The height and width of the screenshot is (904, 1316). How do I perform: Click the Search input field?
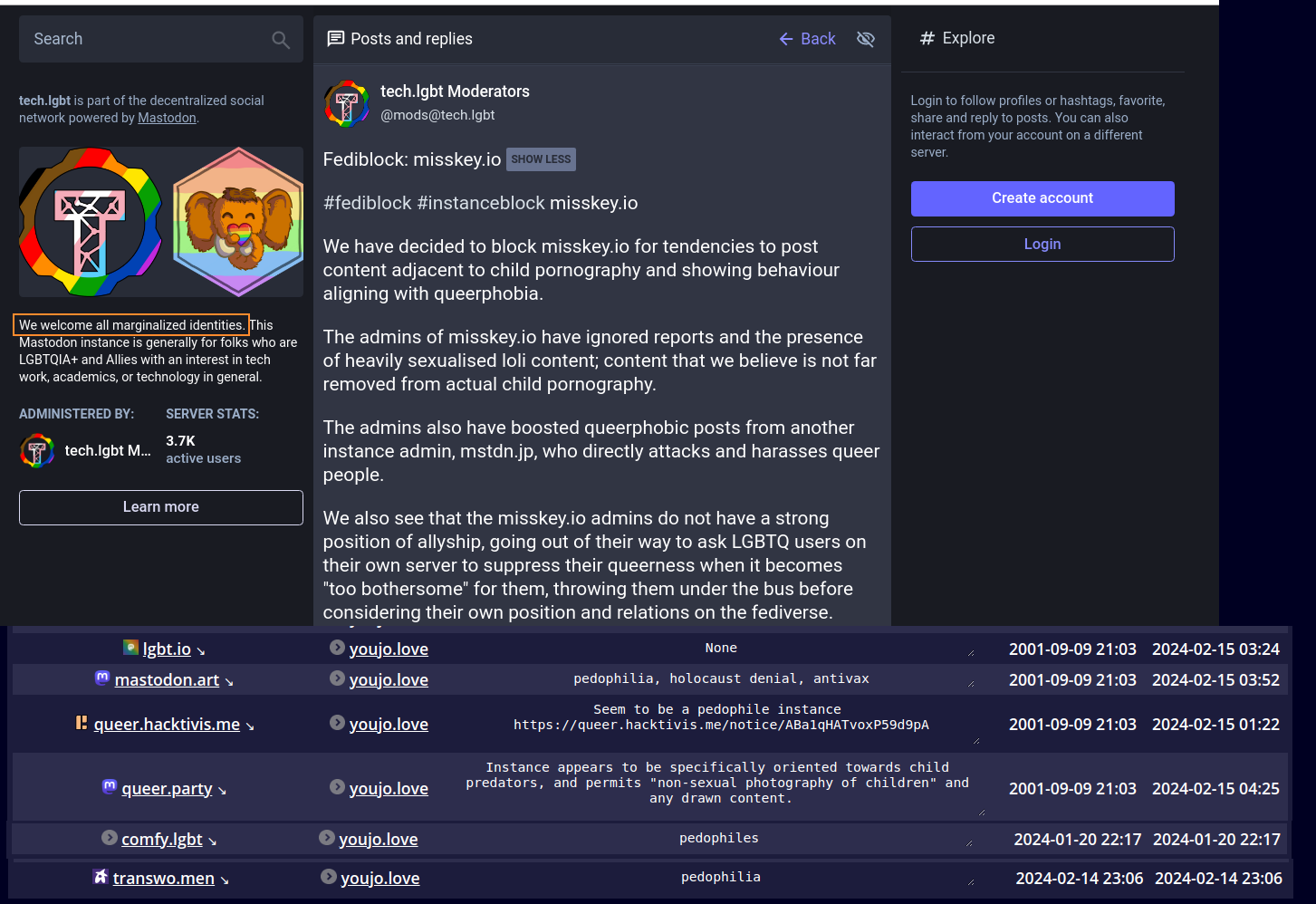tap(161, 39)
